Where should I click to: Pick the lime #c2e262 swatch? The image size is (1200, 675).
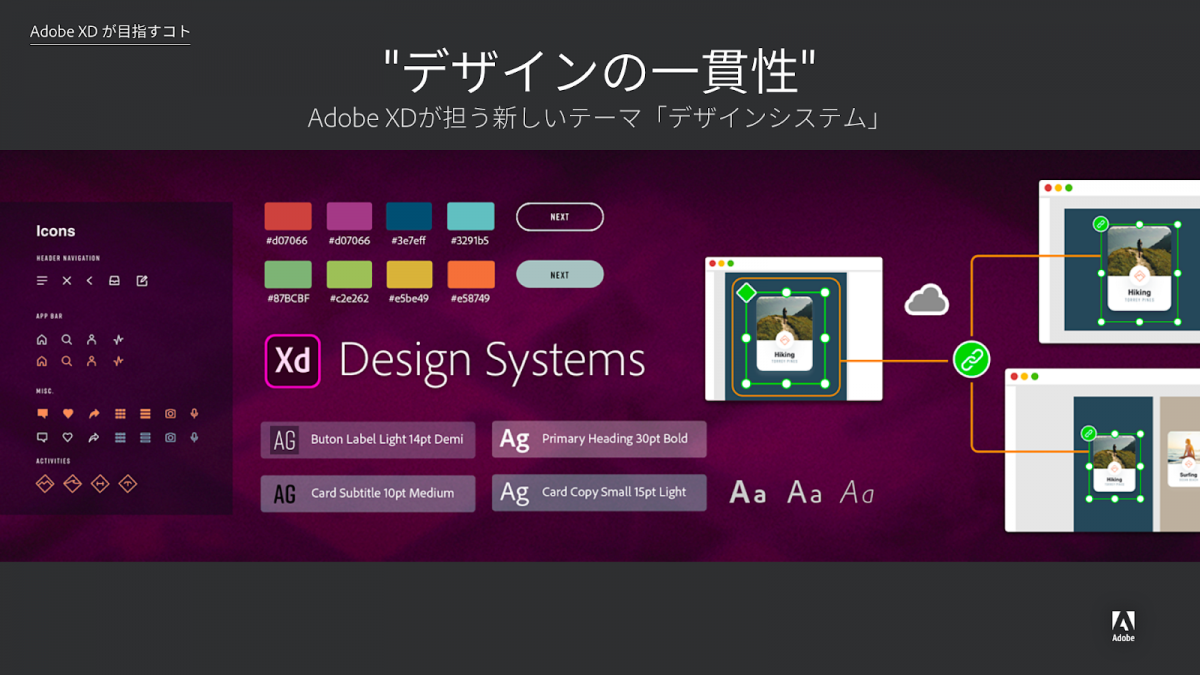click(349, 274)
